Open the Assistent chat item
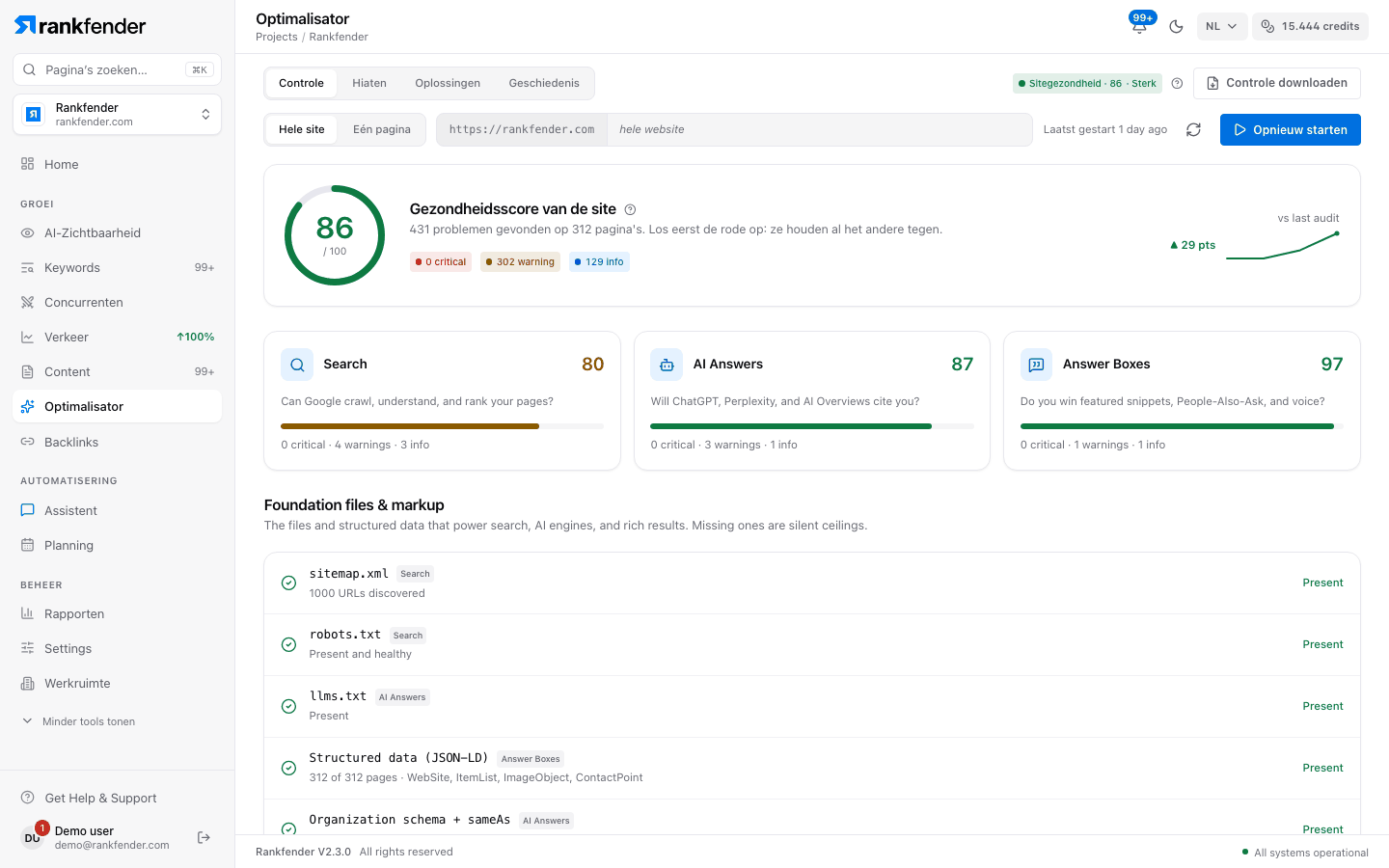 (x=117, y=510)
